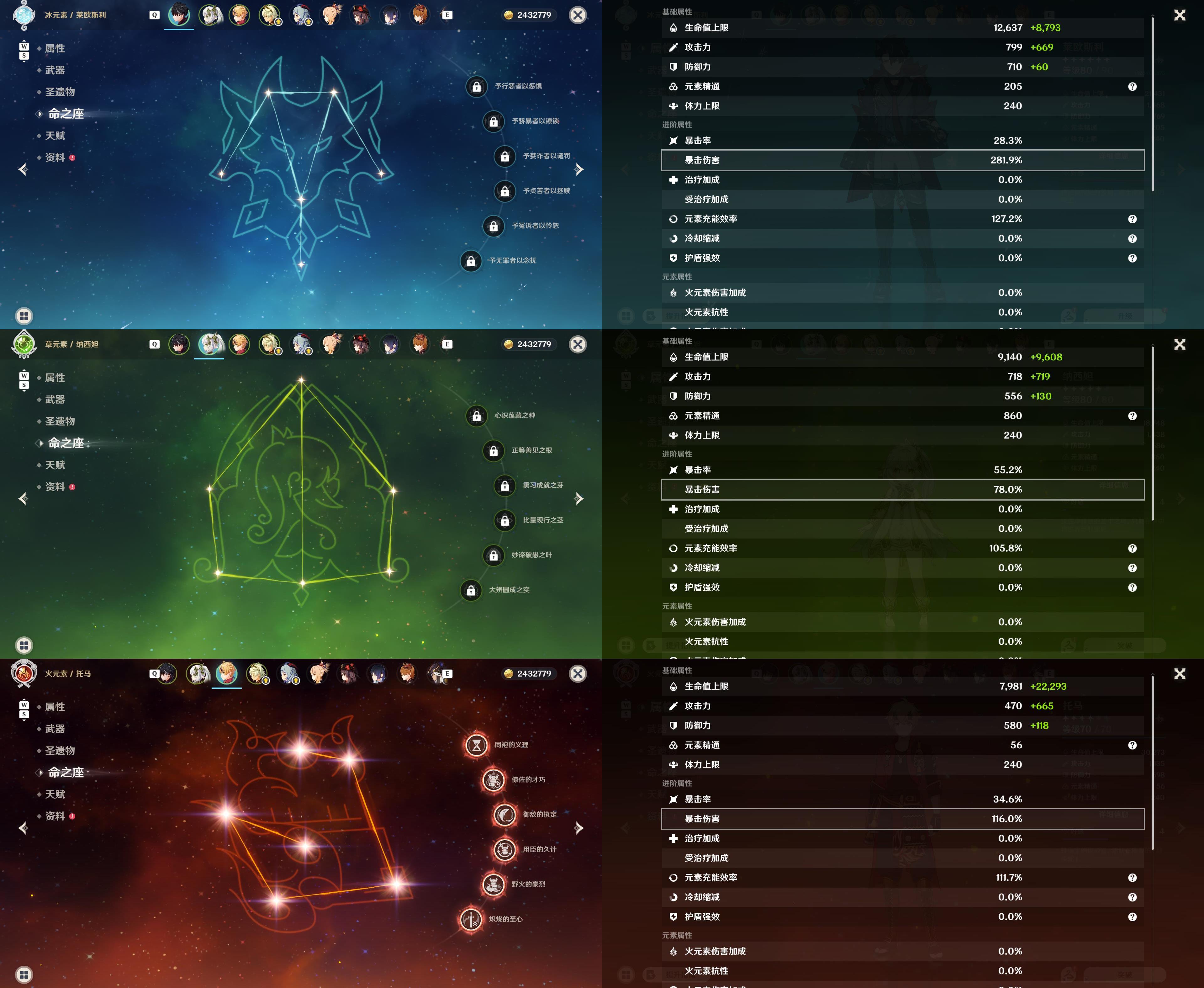The height and width of the screenshot is (988, 1204).
Task: Select 命之座 tab in 托马 panel
Action: (66, 772)
